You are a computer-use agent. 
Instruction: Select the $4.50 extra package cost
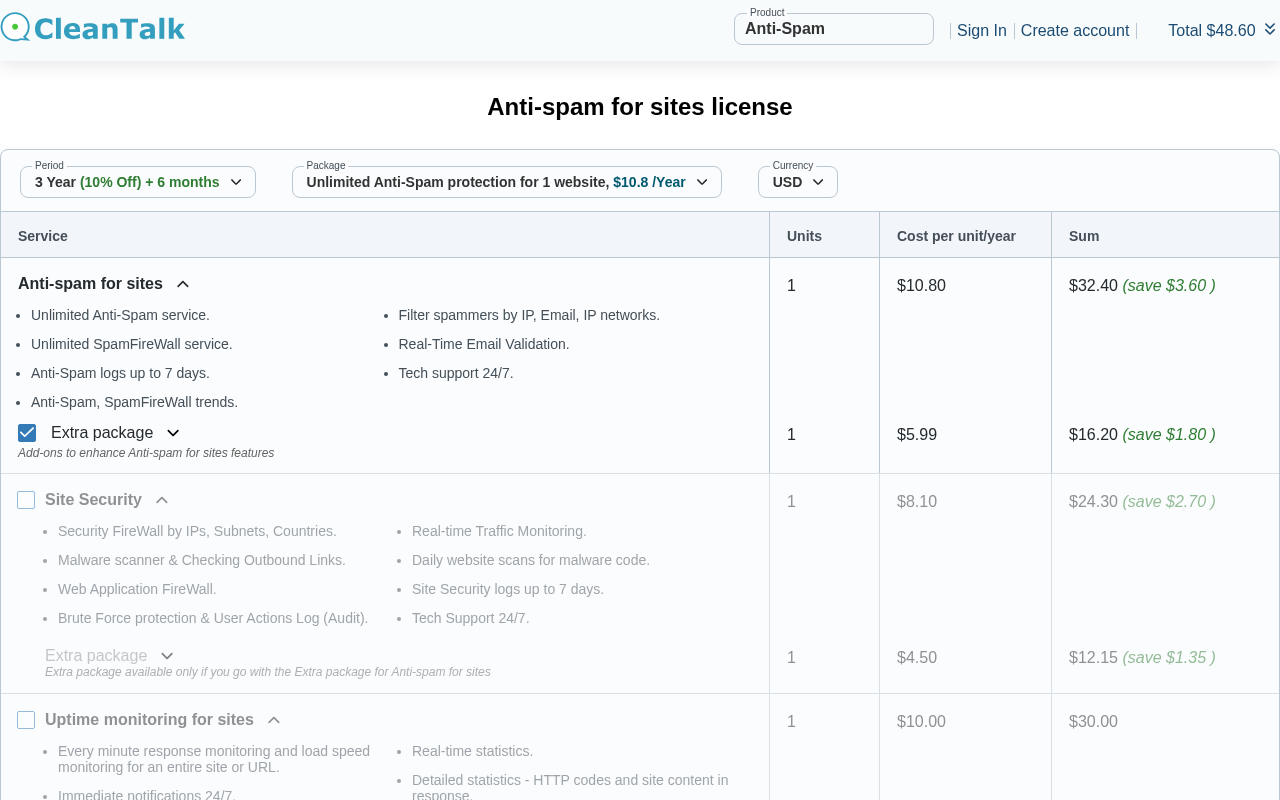point(917,658)
